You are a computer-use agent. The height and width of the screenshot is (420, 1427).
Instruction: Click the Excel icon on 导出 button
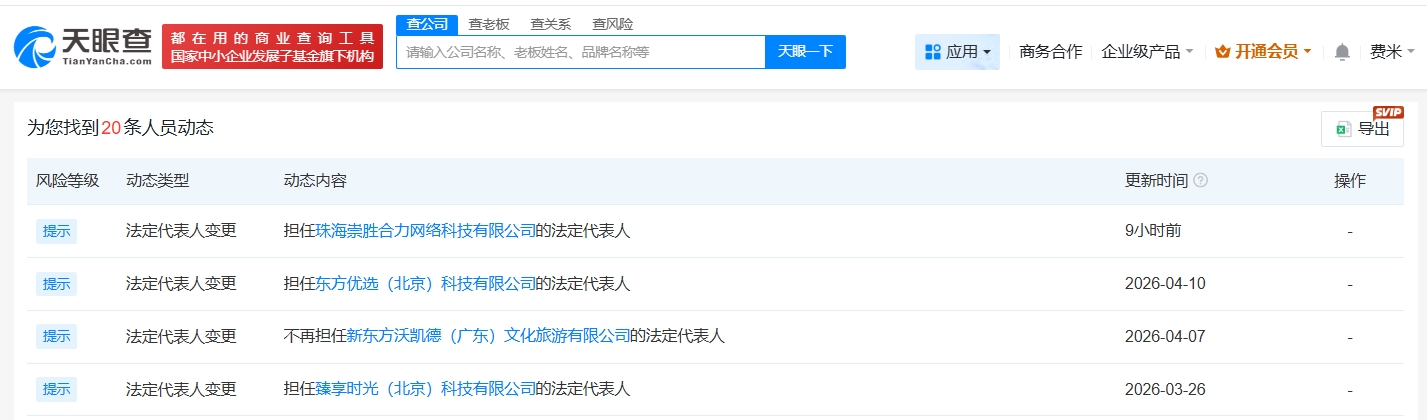click(1343, 129)
